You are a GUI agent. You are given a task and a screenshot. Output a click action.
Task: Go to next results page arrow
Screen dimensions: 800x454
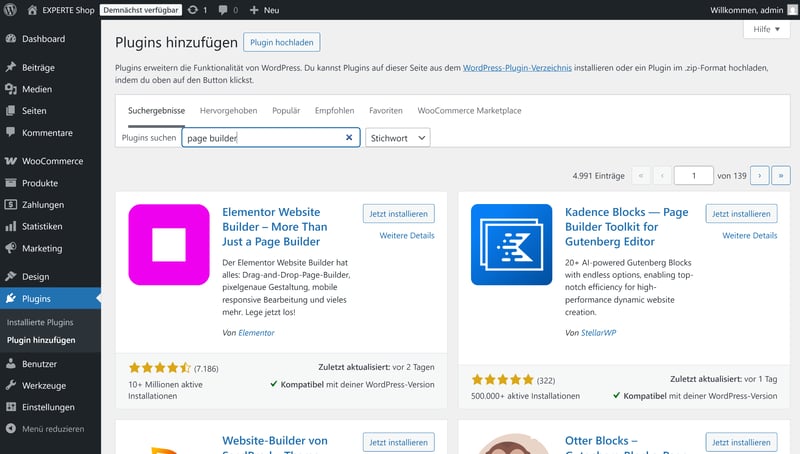[759, 175]
